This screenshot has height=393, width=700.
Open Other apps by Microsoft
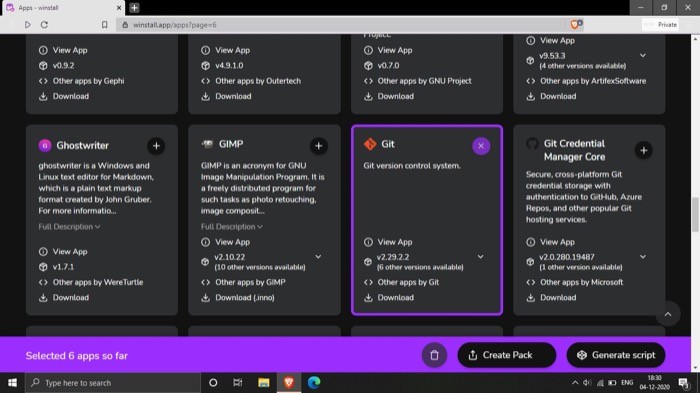(x=575, y=282)
